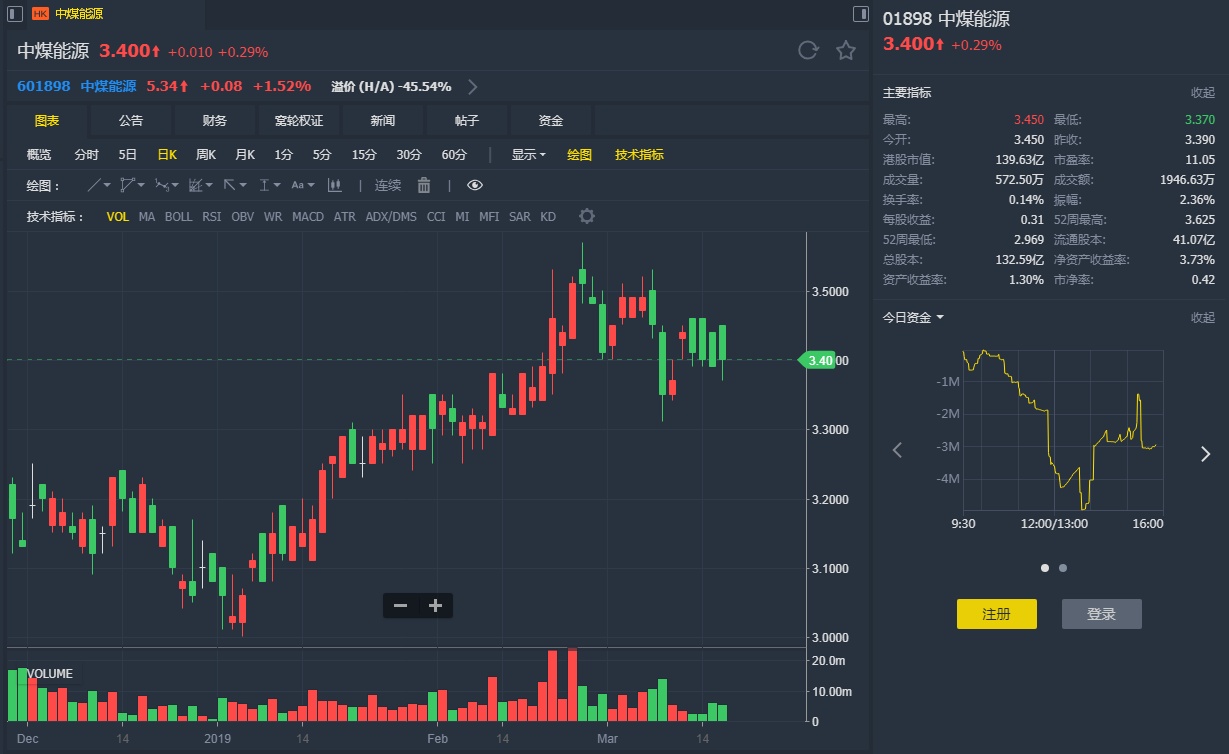1229x754 pixels.
Task: Select the 分时 view
Action: [x=87, y=155]
